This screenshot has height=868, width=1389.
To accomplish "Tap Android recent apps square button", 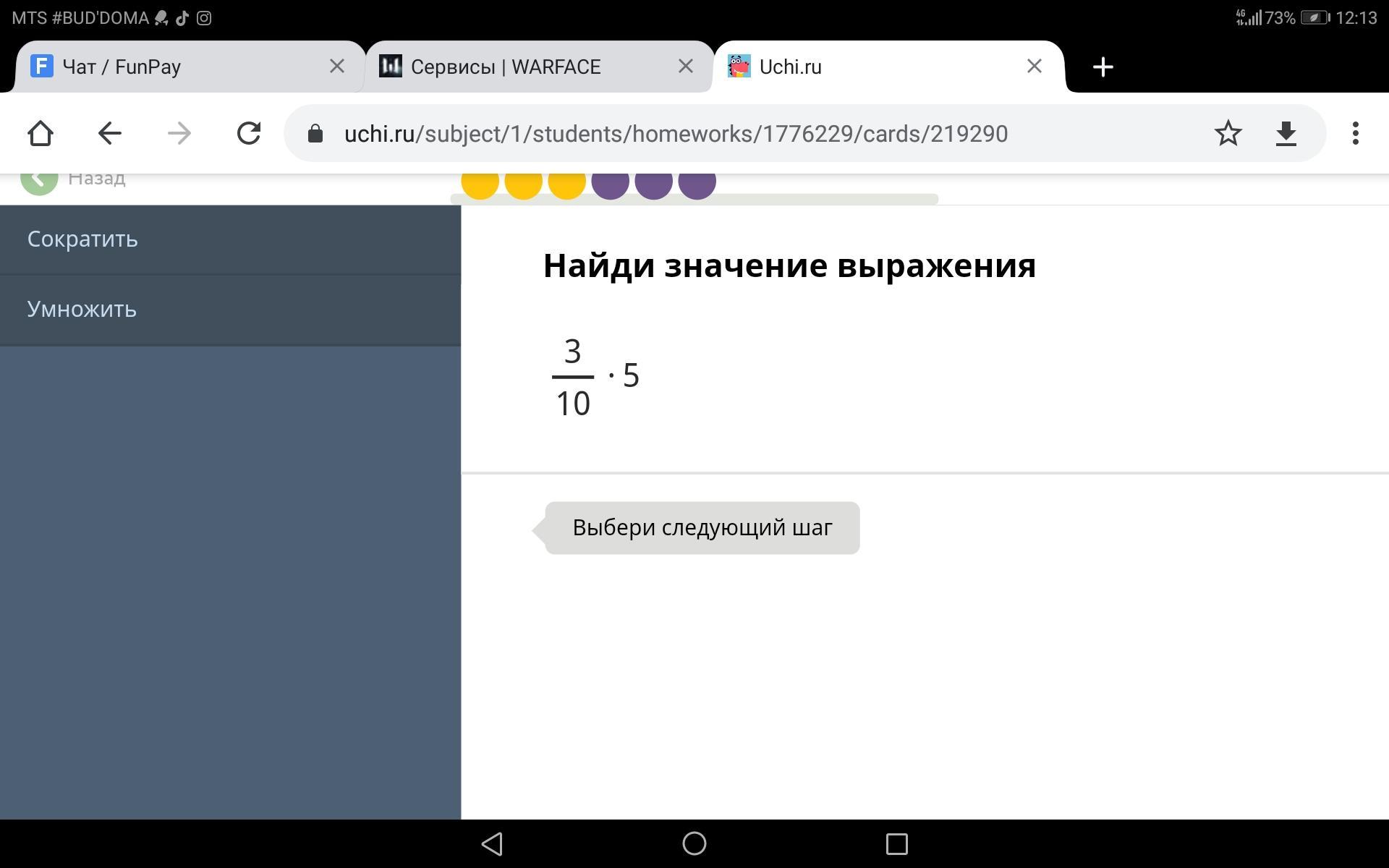I will point(896,843).
